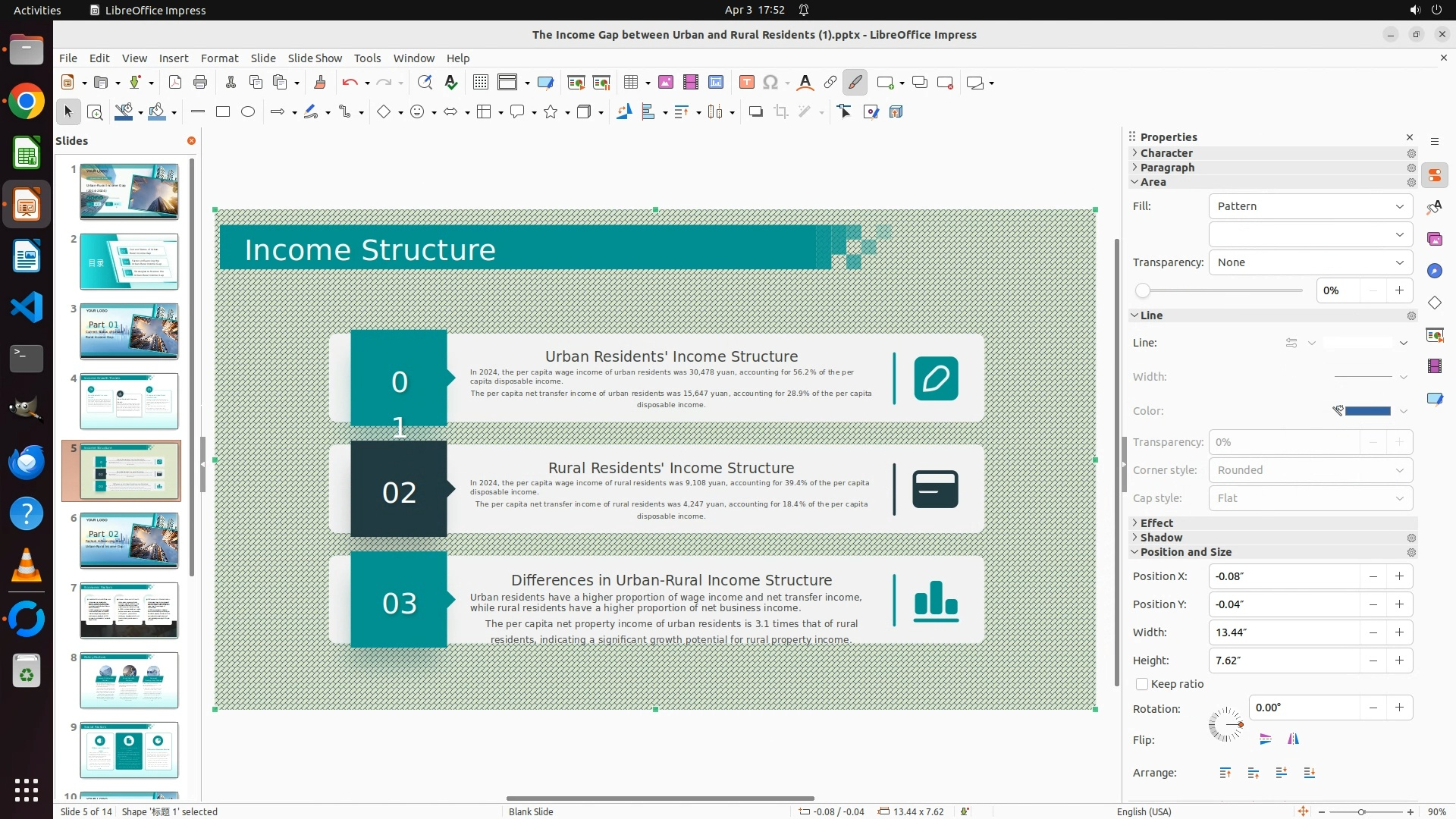This screenshot has height=819, width=1456.
Task: Click the Print icon in toolbar
Action: (200, 83)
